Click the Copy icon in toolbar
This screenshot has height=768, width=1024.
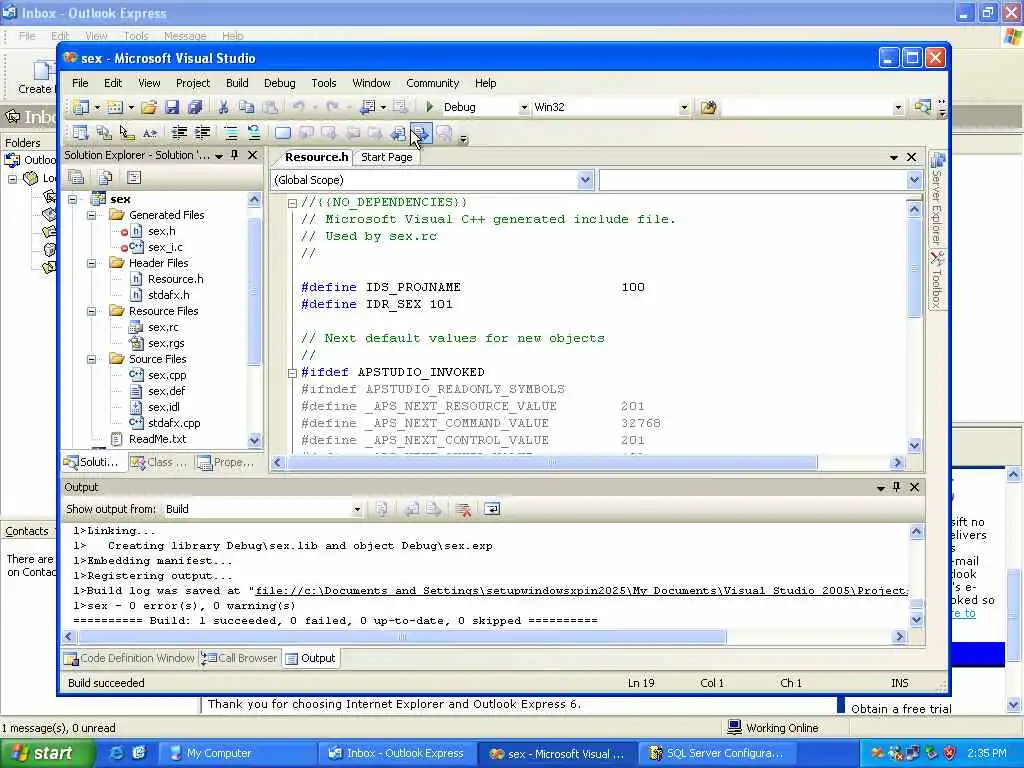point(247,107)
